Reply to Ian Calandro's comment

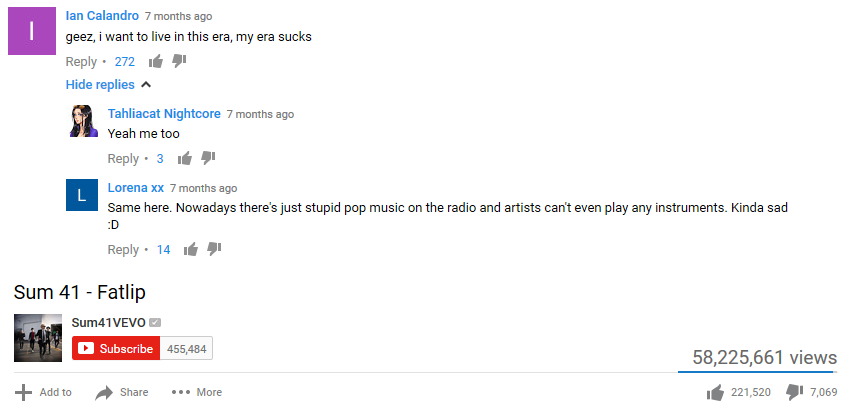[81, 62]
